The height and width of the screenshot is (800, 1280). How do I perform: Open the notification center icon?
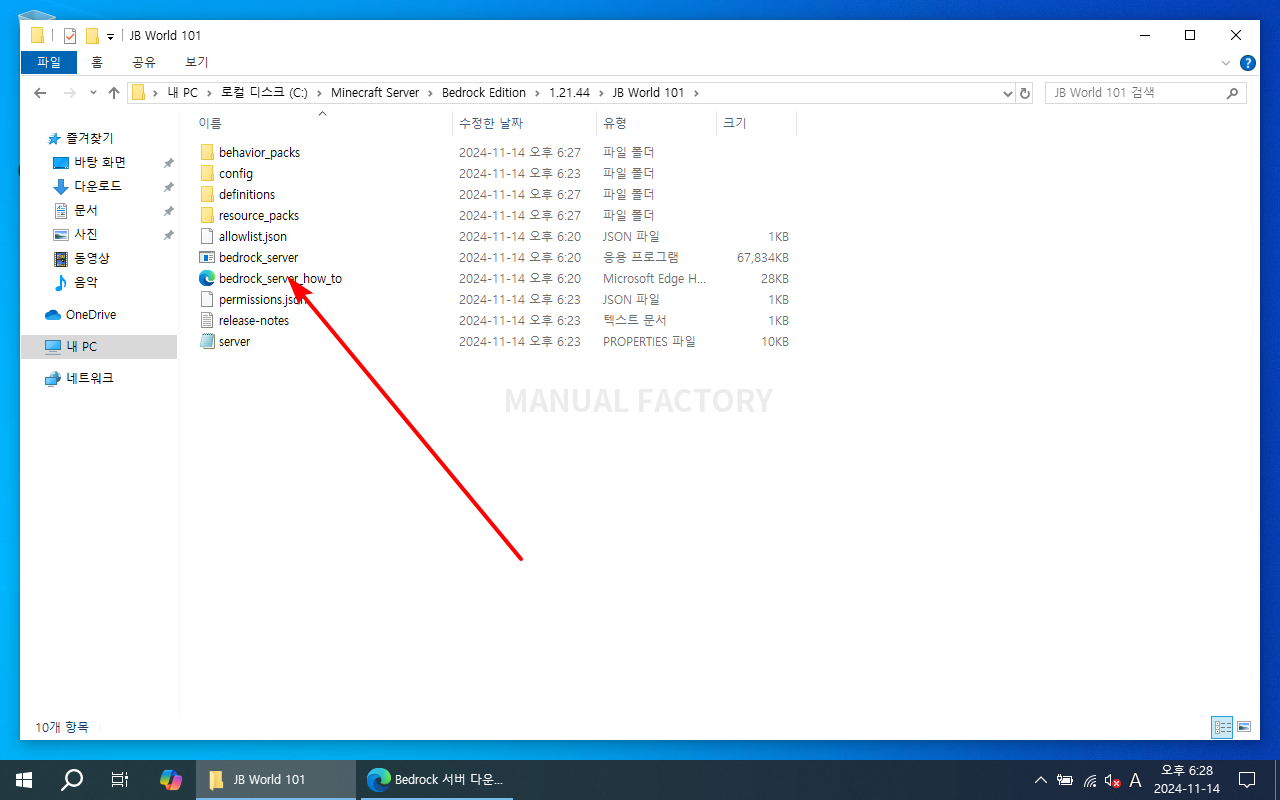pyautogui.click(x=1247, y=780)
